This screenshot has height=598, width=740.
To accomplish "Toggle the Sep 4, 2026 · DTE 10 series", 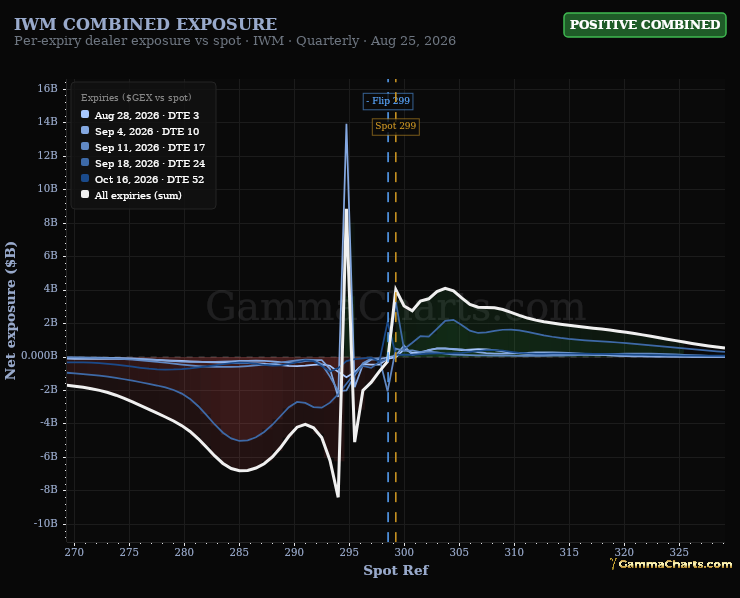I will tap(140, 131).
